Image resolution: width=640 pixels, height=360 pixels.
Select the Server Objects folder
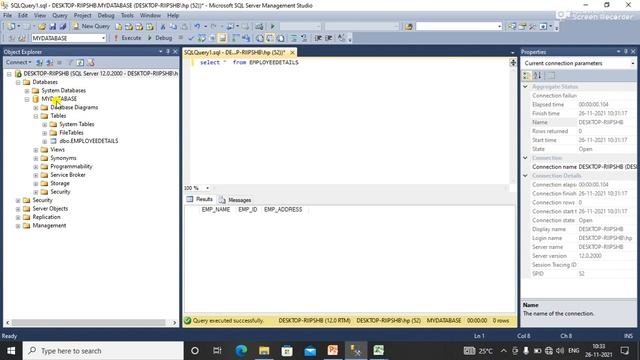[50, 209]
